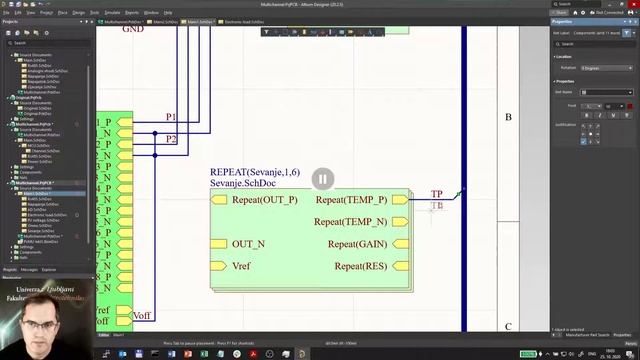Click the Undo arrow in the title bar
Image resolution: width=640 pixels, height=360 pixels.
(40, 4)
